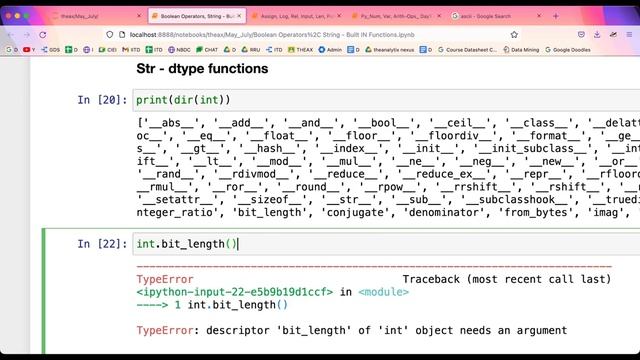Select the In [22] cell prompt

(102, 244)
